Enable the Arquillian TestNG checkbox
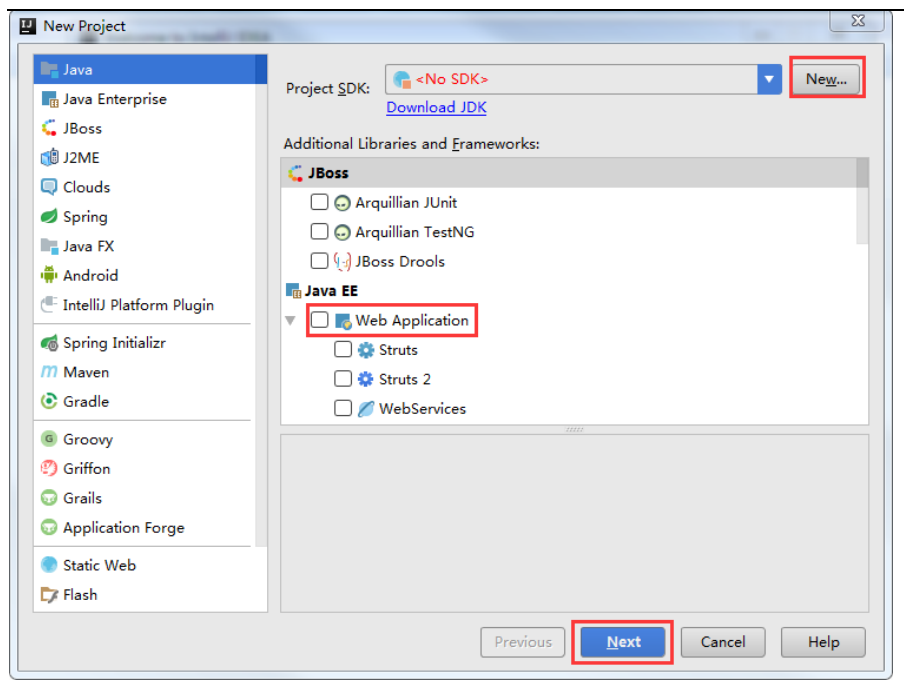 point(319,232)
